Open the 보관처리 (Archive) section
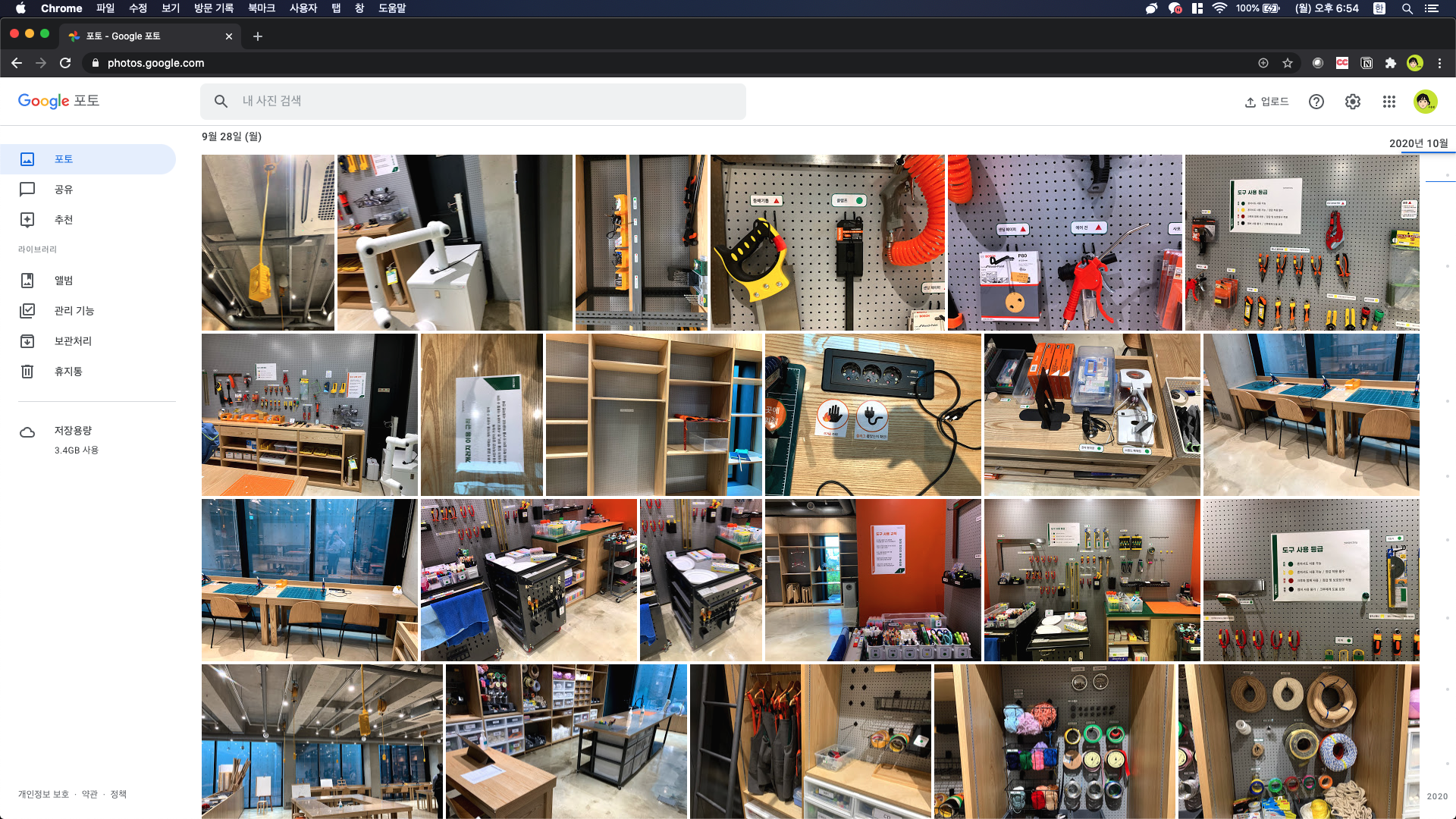The width and height of the screenshot is (1456, 819). pos(73,341)
